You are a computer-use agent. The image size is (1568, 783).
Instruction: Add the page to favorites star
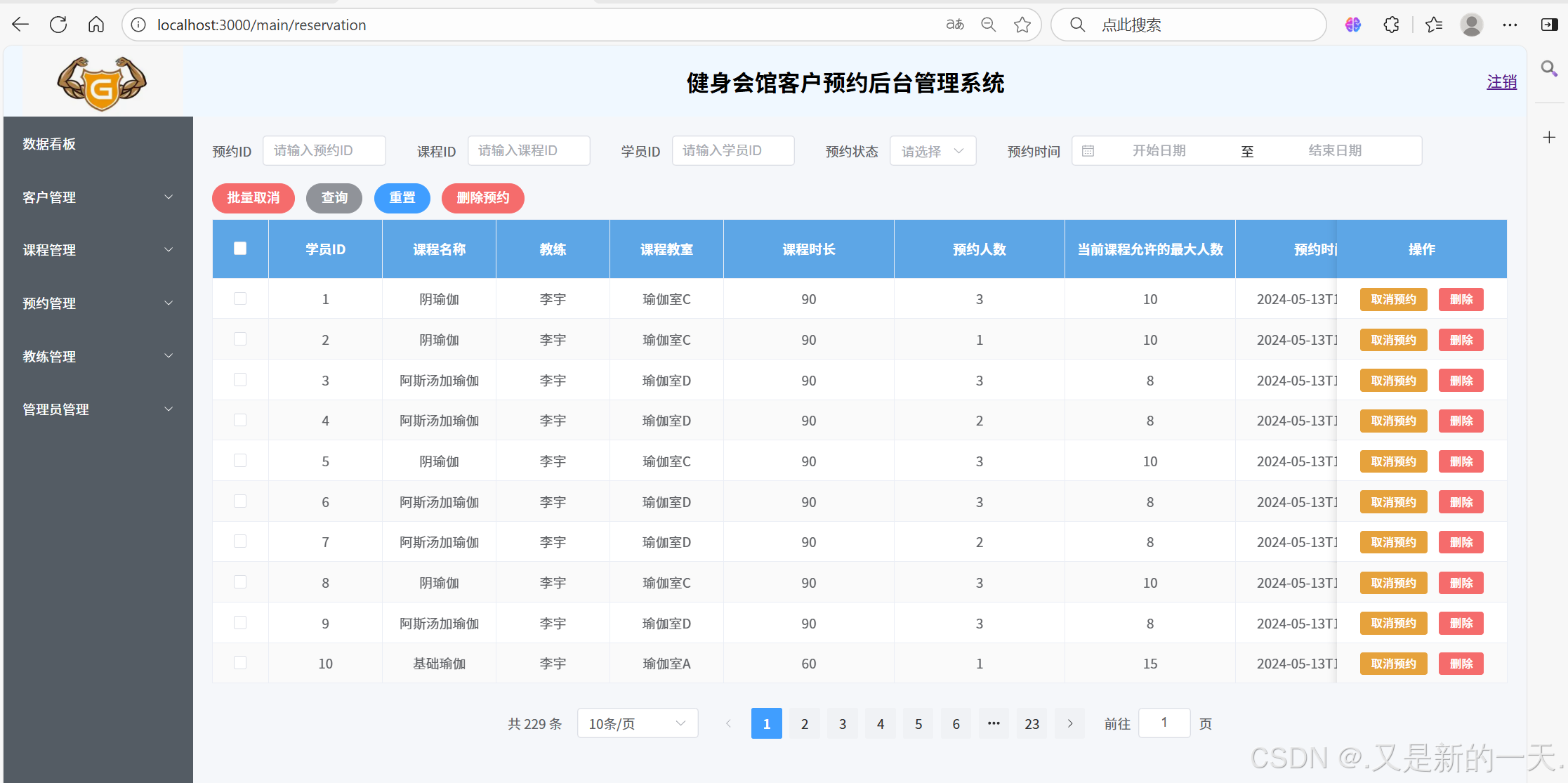tap(1022, 24)
